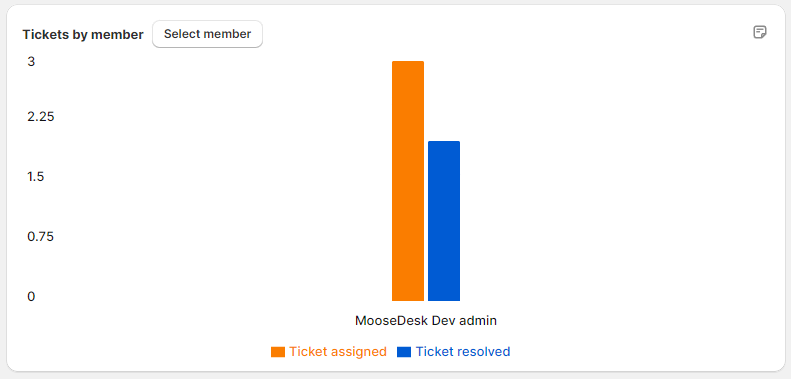This screenshot has height=379, width=791.
Task: Click the y-axis label 3
Action: (31, 62)
